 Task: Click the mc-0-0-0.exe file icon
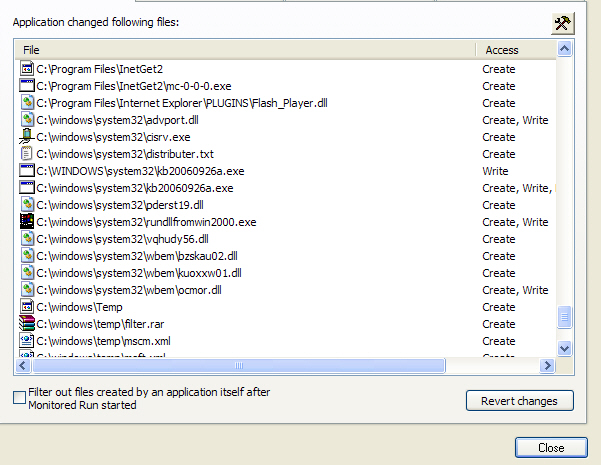point(27,86)
